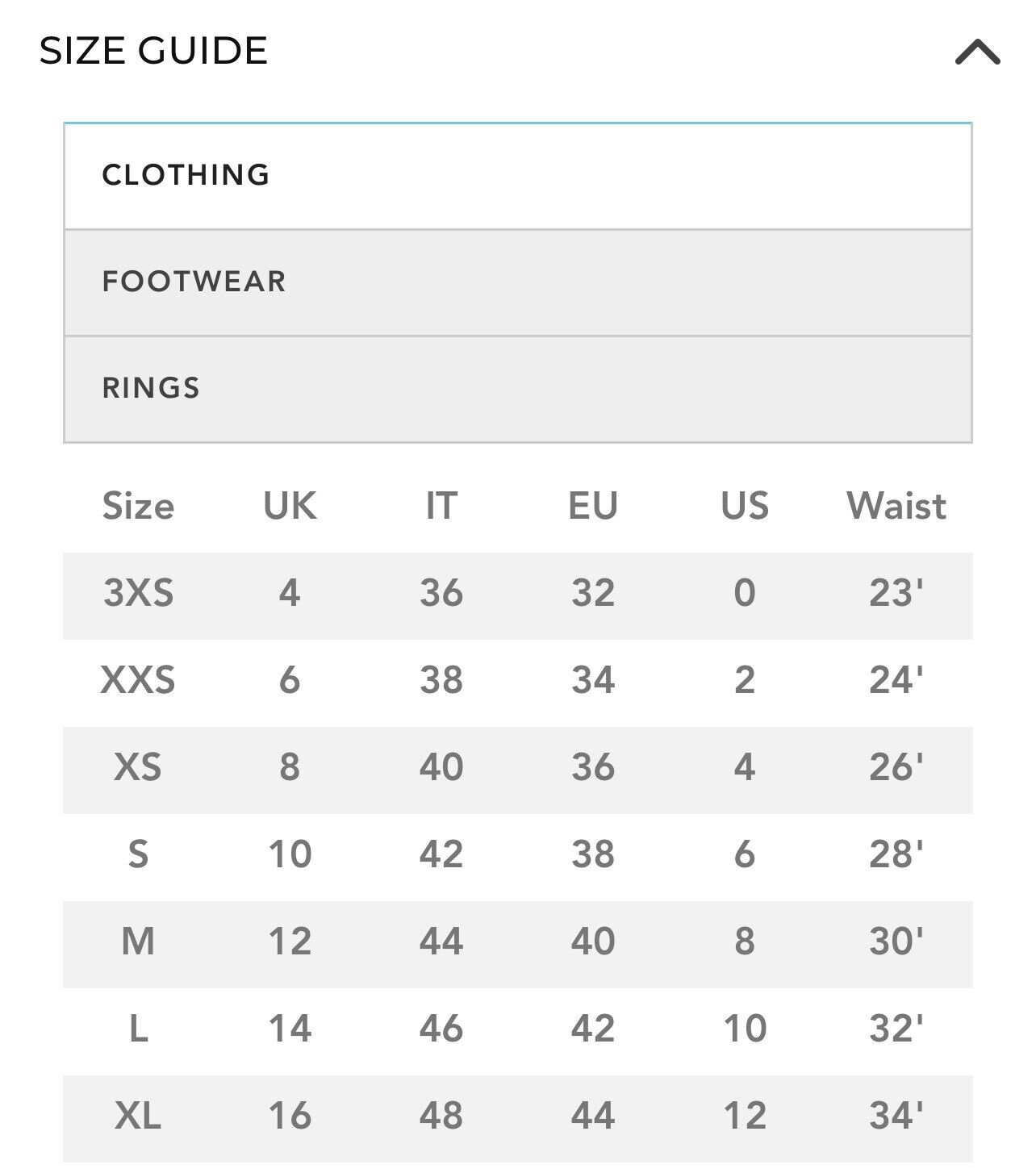1036x1169 pixels.
Task: Select the 3XS size row label
Action: click(138, 594)
